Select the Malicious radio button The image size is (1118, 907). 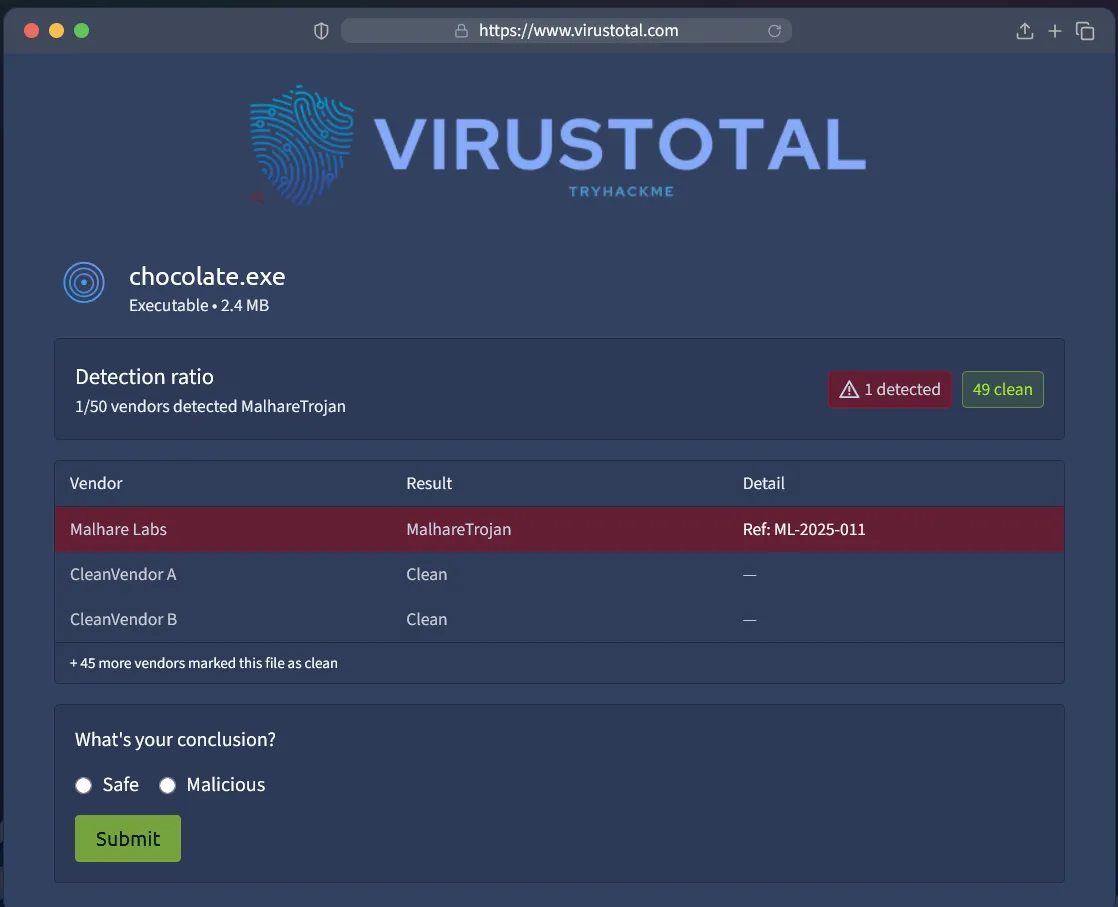pyautogui.click(x=168, y=785)
